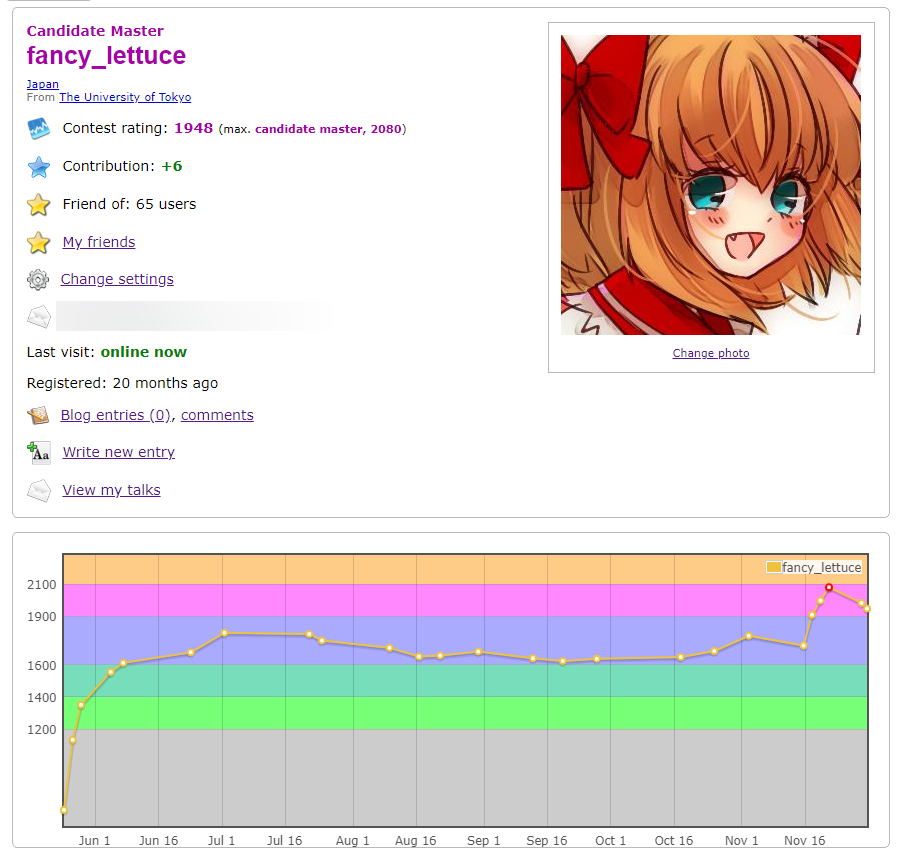Click the blog notebook icon
The image size is (901, 862).
coord(38,415)
